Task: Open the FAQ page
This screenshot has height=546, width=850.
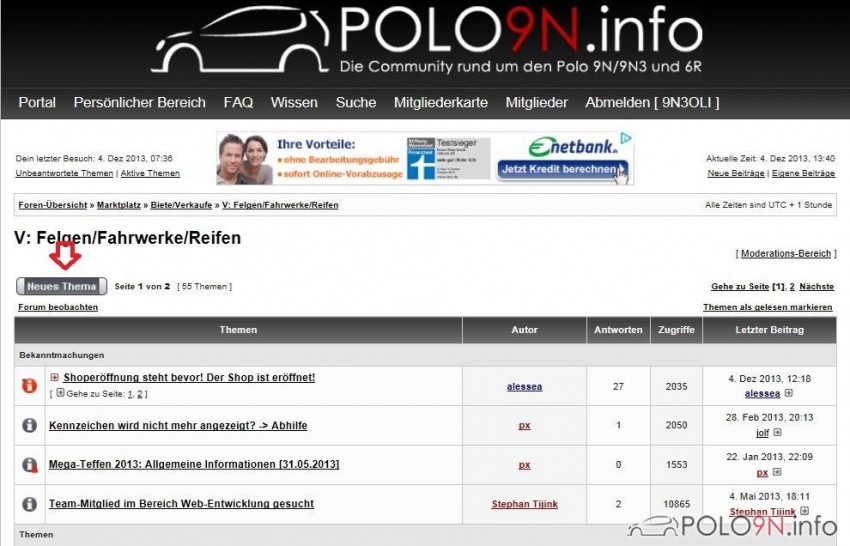Action: click(238, 102)
